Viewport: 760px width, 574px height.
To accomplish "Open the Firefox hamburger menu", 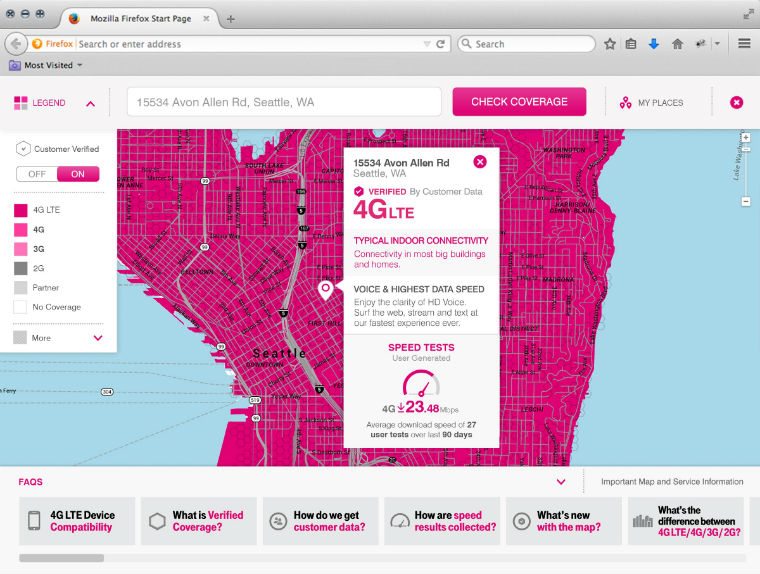I will pyautogui.click(x=744, y=44).
